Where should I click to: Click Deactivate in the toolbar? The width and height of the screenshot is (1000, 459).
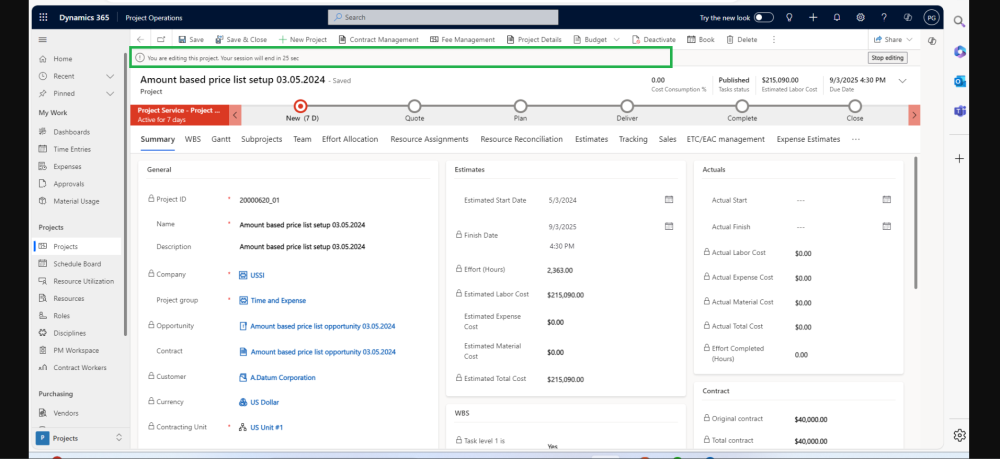(654, 40)
